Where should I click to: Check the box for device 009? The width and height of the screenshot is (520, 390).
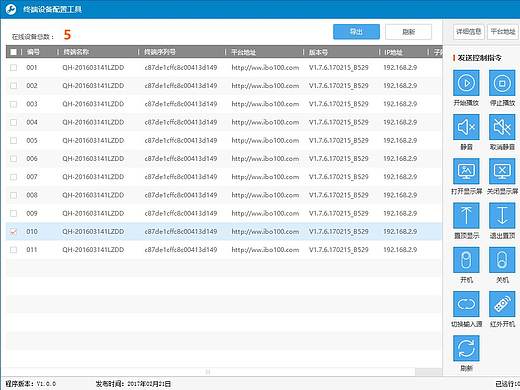tap(13, 213)
